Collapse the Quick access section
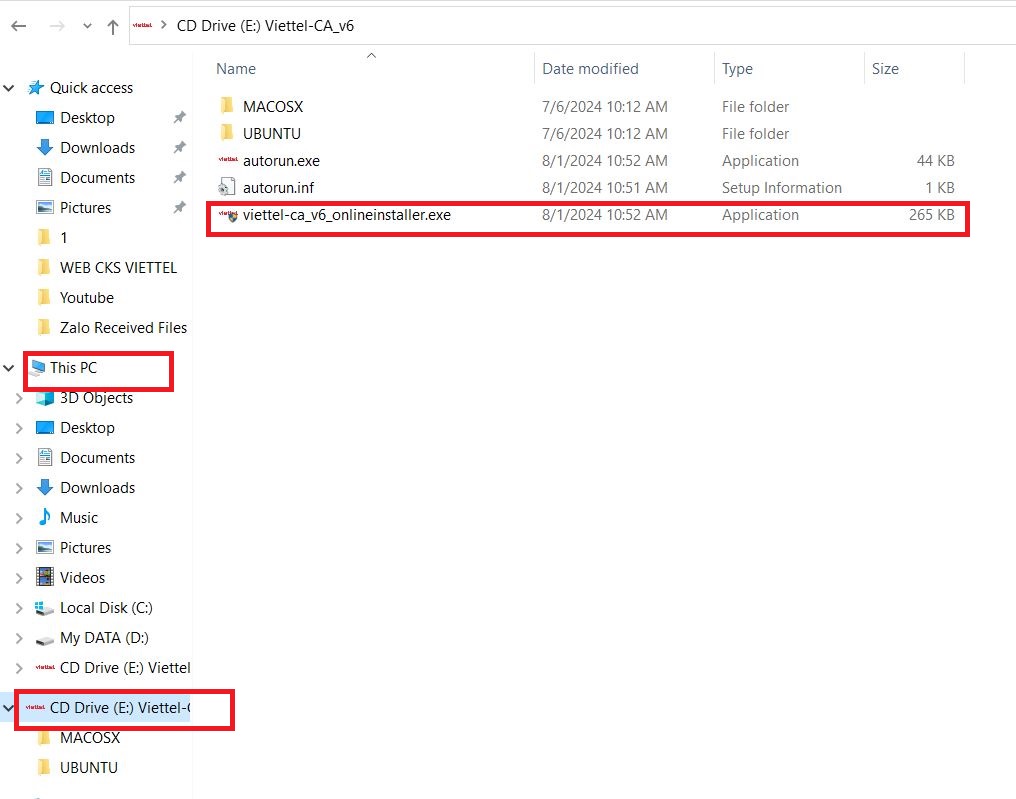 [x=9, y=88]
